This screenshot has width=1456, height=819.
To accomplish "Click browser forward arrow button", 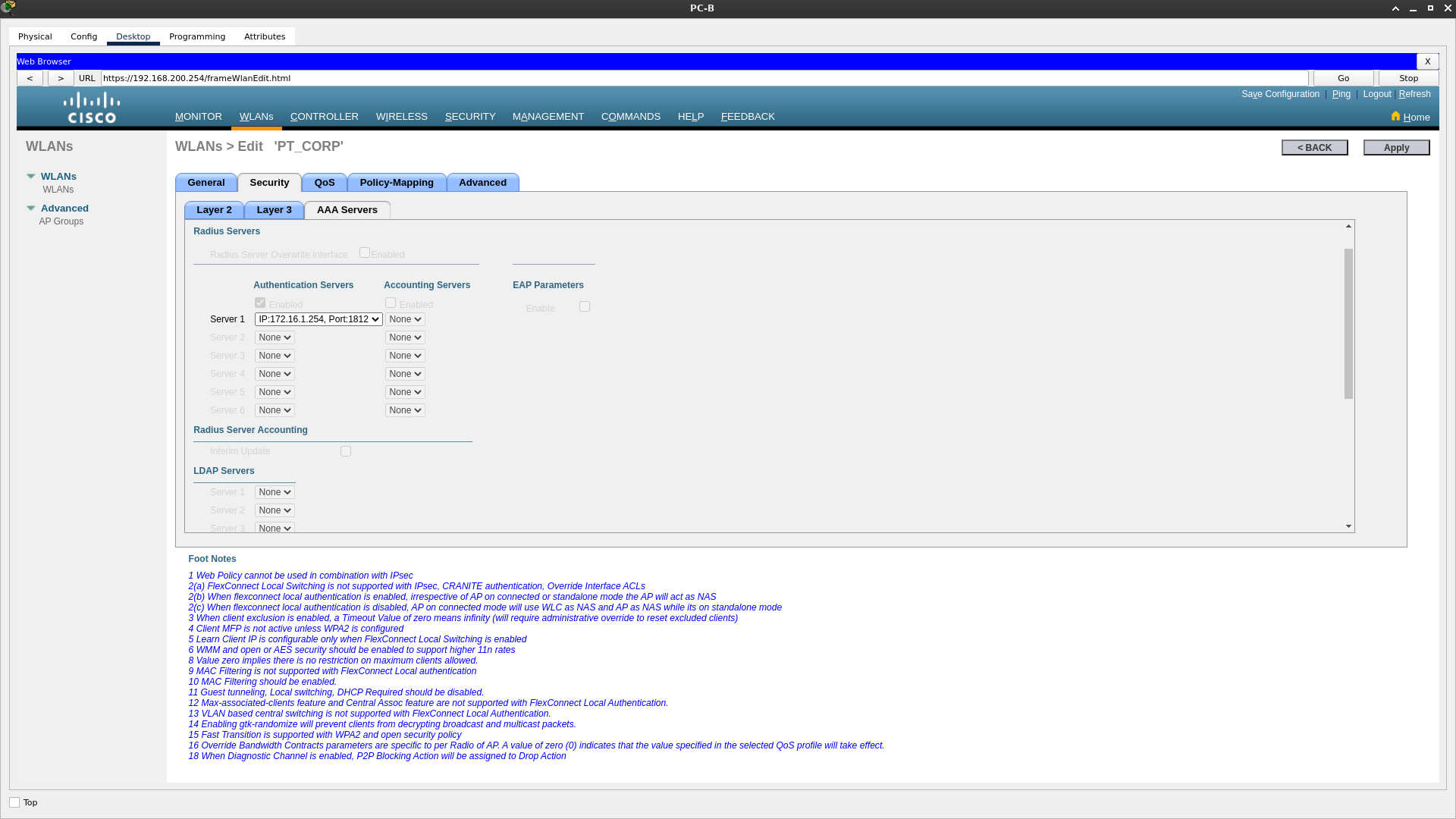I will click(x=61, y=78).
